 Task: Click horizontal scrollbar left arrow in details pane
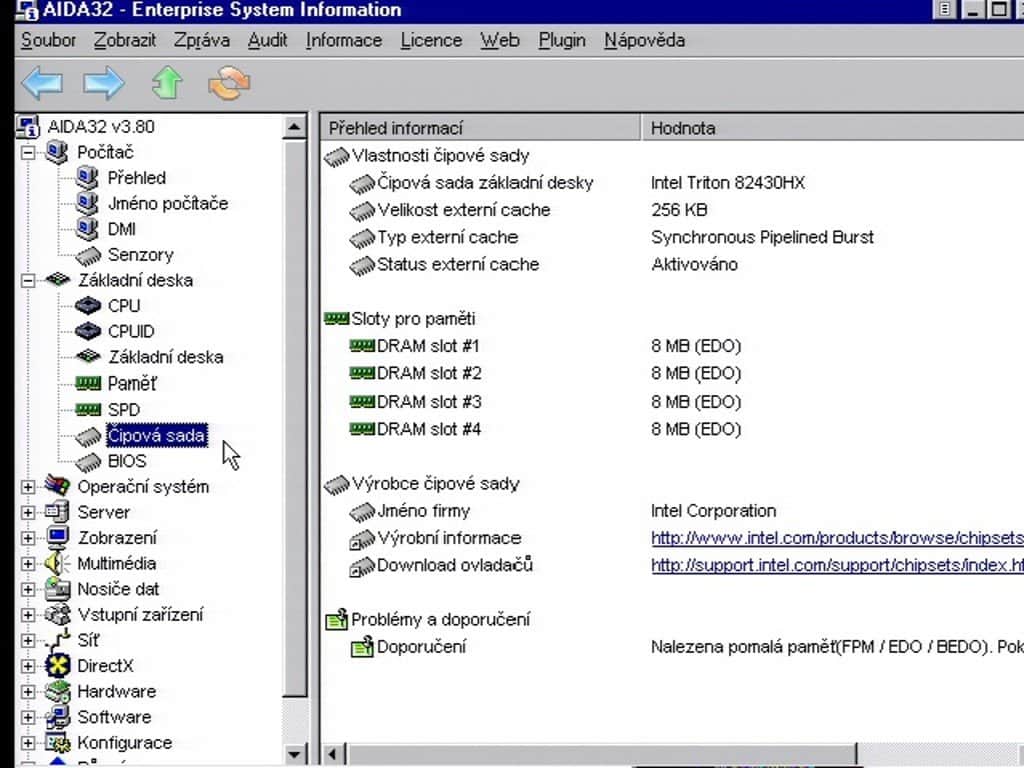(333, 754)
